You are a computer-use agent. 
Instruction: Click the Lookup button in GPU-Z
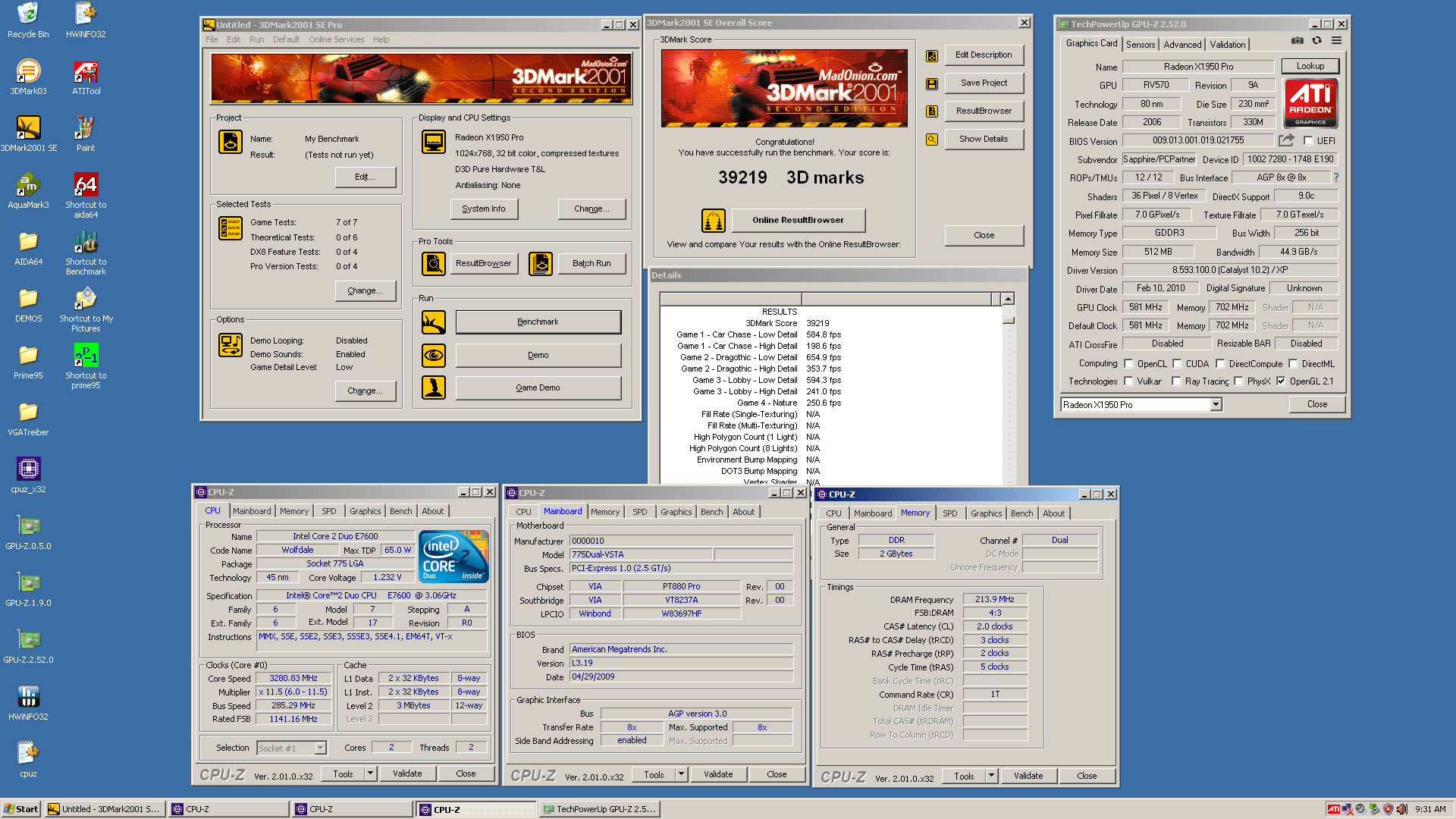click(1310, 67)
